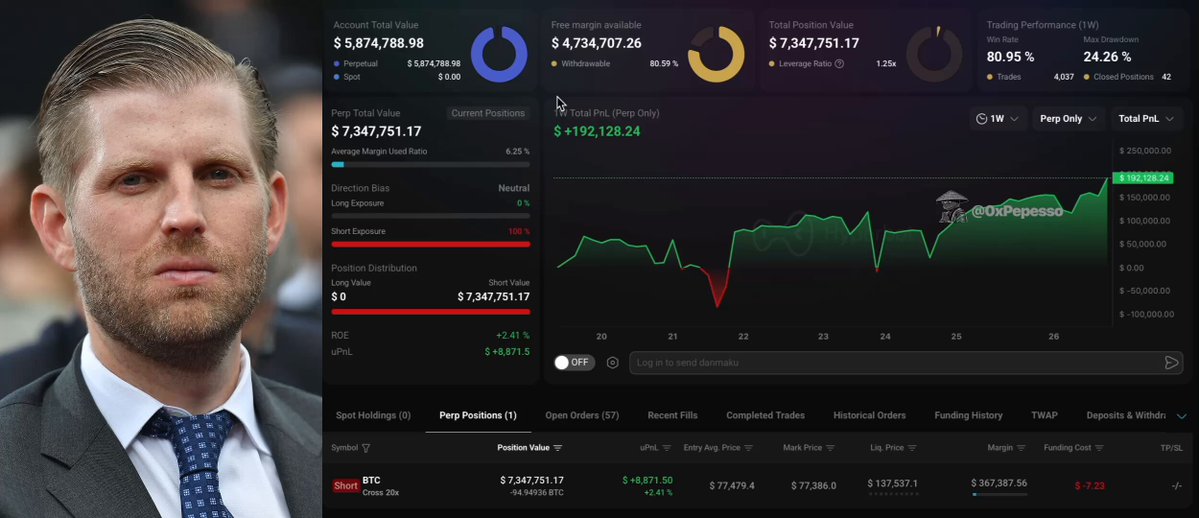
Task: Click the ROE +2.41 % value
Action: [512, 336]
